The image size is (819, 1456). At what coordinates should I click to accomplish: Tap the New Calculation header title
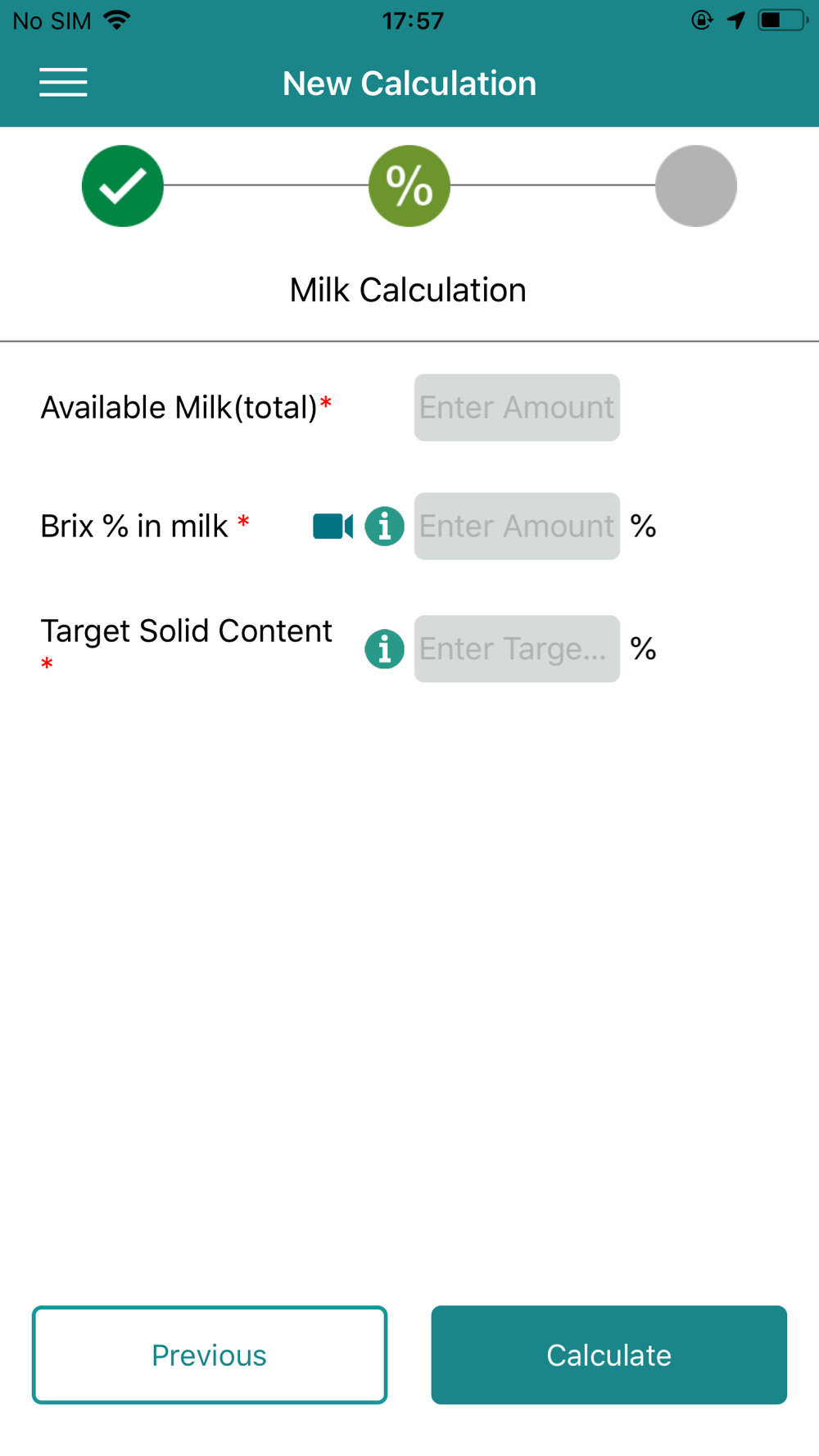tap(409, 84)
